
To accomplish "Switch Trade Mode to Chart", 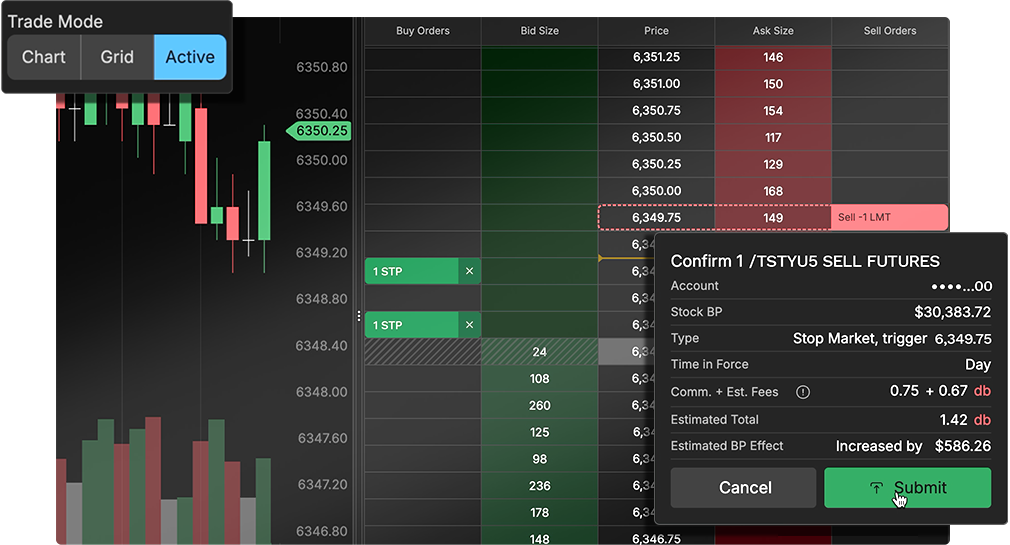I will [x=44, y=57].
